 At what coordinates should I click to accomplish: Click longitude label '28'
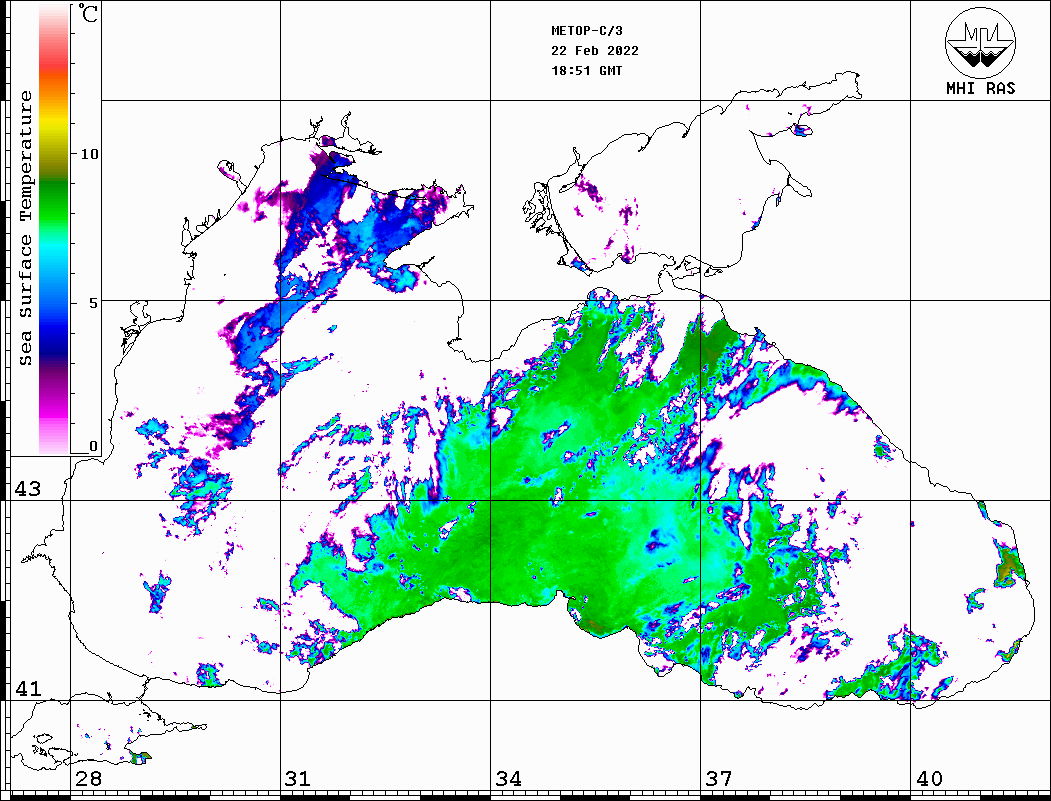pos(88,779)
